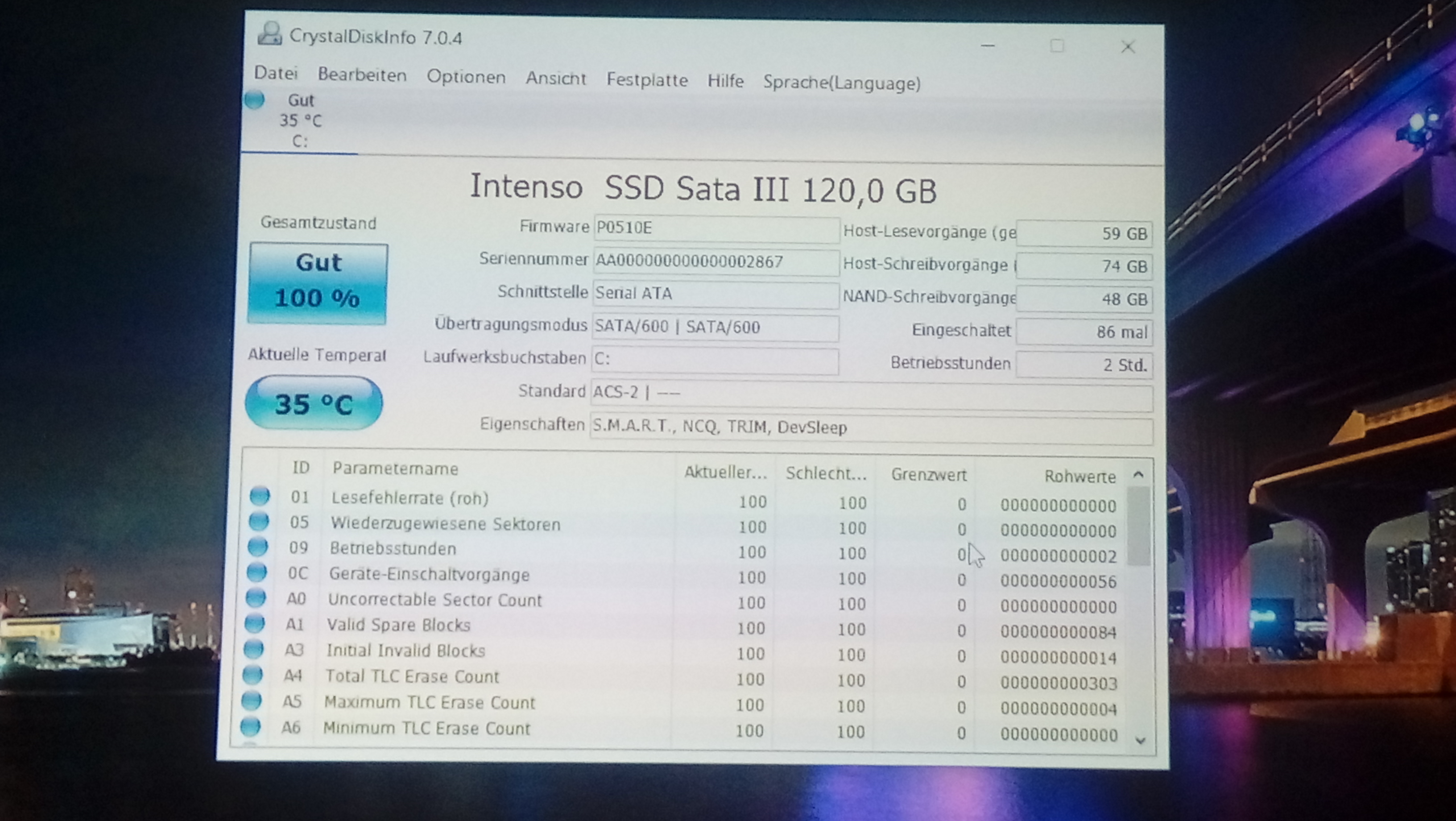Viewport: 1456px width, 821px height.
Task: Open the Optionen menu
Action: (x=466, y=77)
